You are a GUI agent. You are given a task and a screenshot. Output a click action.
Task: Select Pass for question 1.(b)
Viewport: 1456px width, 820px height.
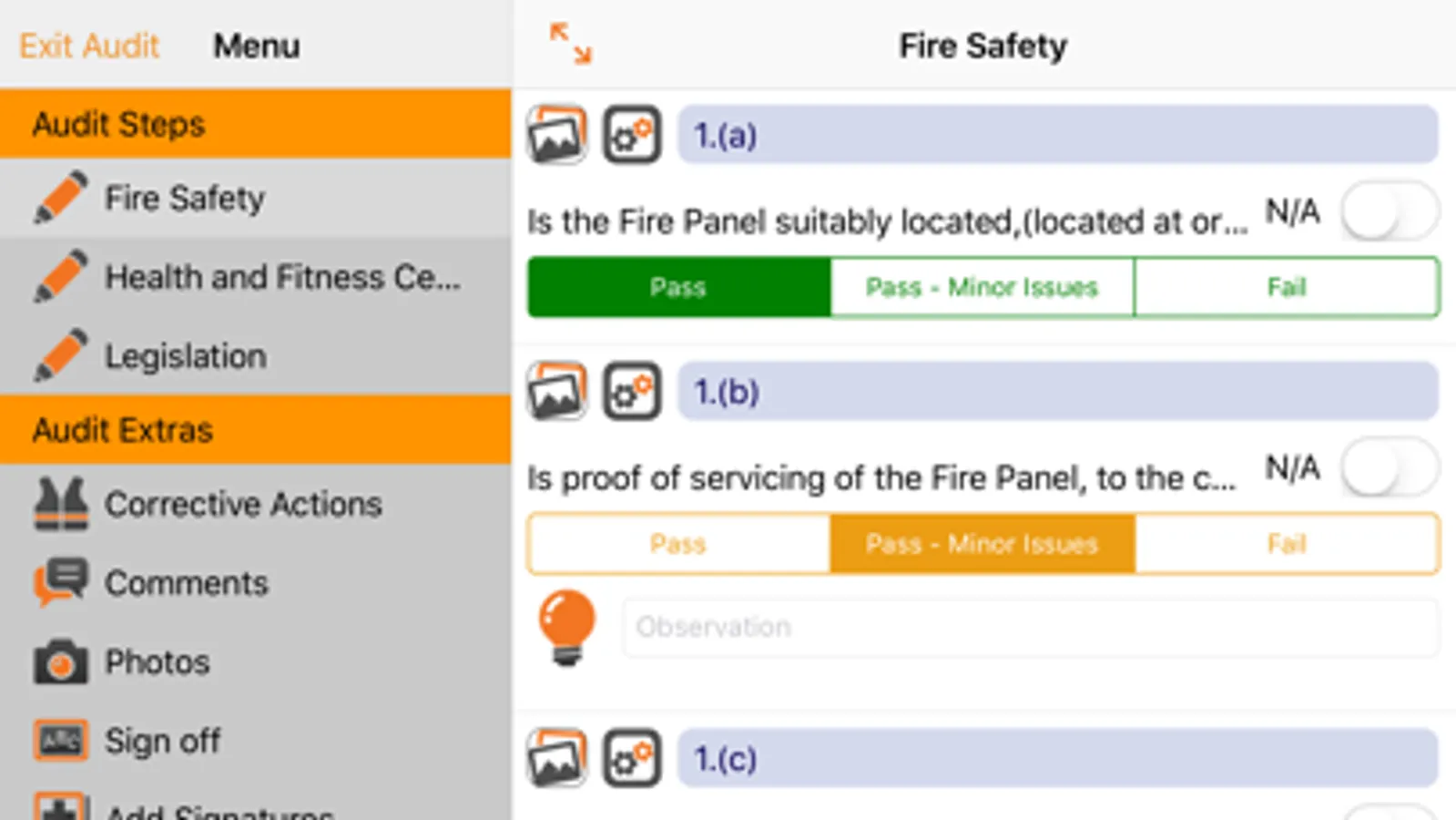(x=678, y=544)
